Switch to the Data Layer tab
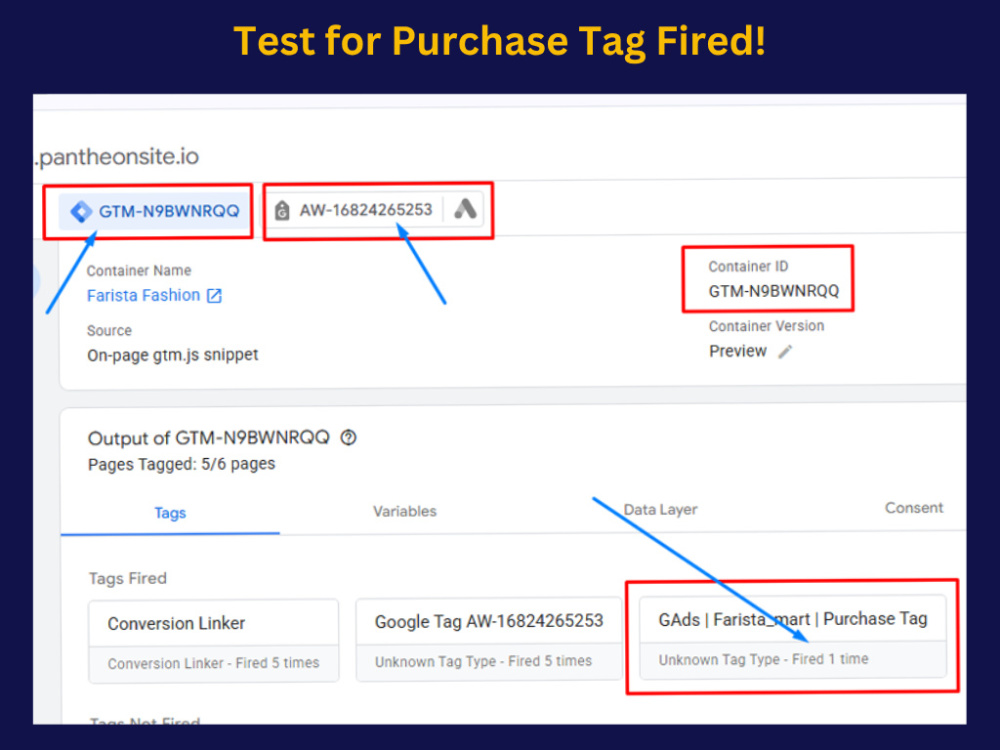The height and width of the screenshot is (750, 1000). pyautogui.click(x=660, y=510)
